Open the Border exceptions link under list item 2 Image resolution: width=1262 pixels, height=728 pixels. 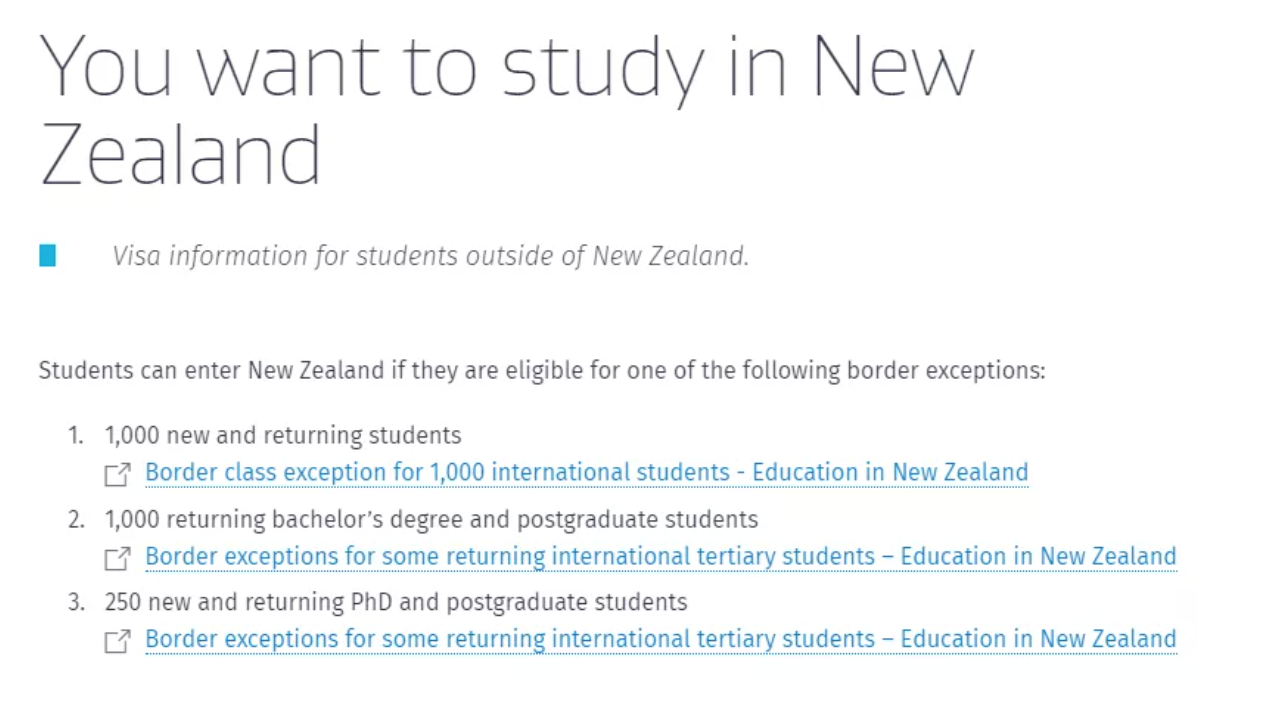[x=660, y=556]
